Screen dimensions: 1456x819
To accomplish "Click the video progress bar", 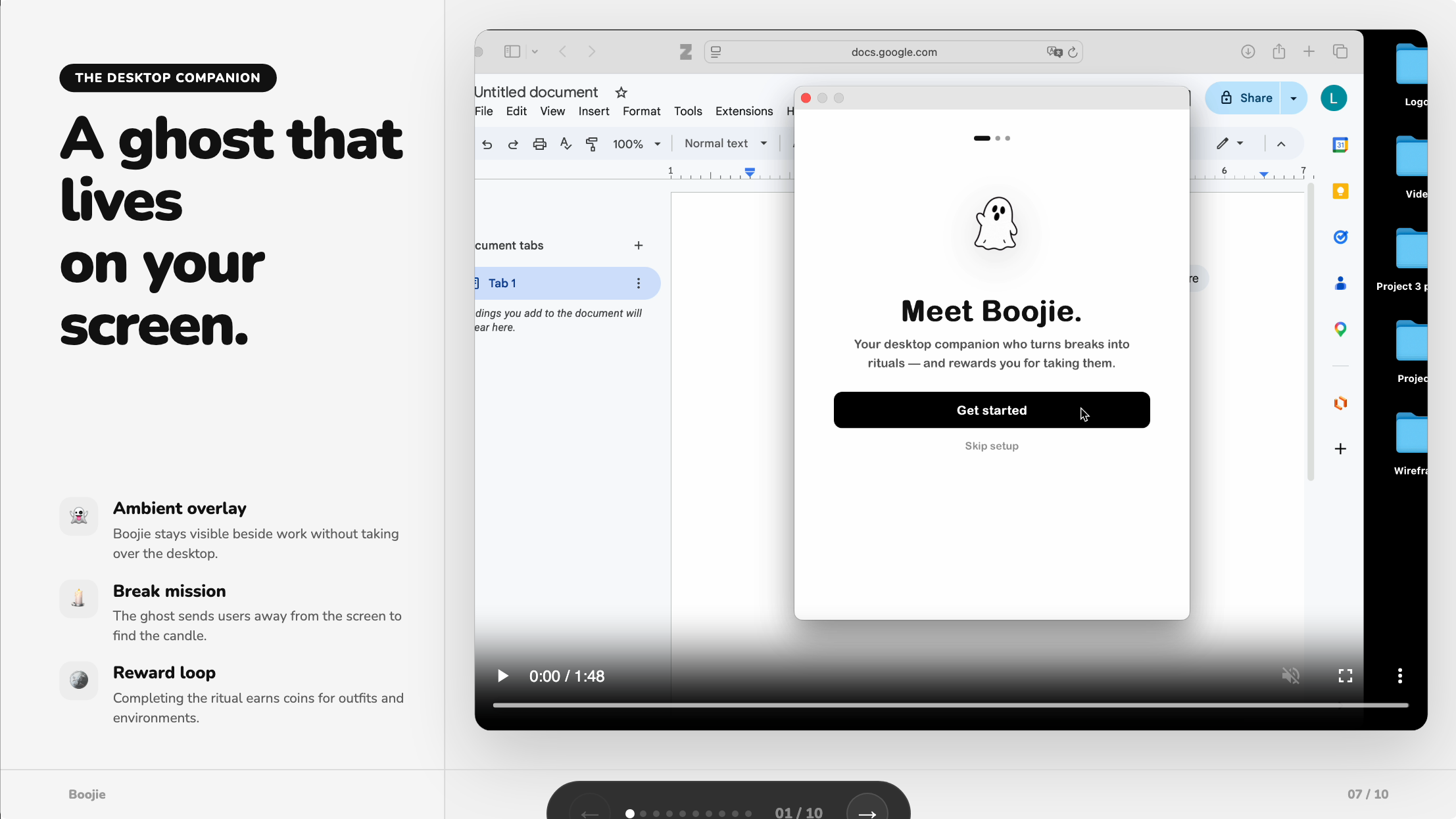I will [x=950, y=705].
